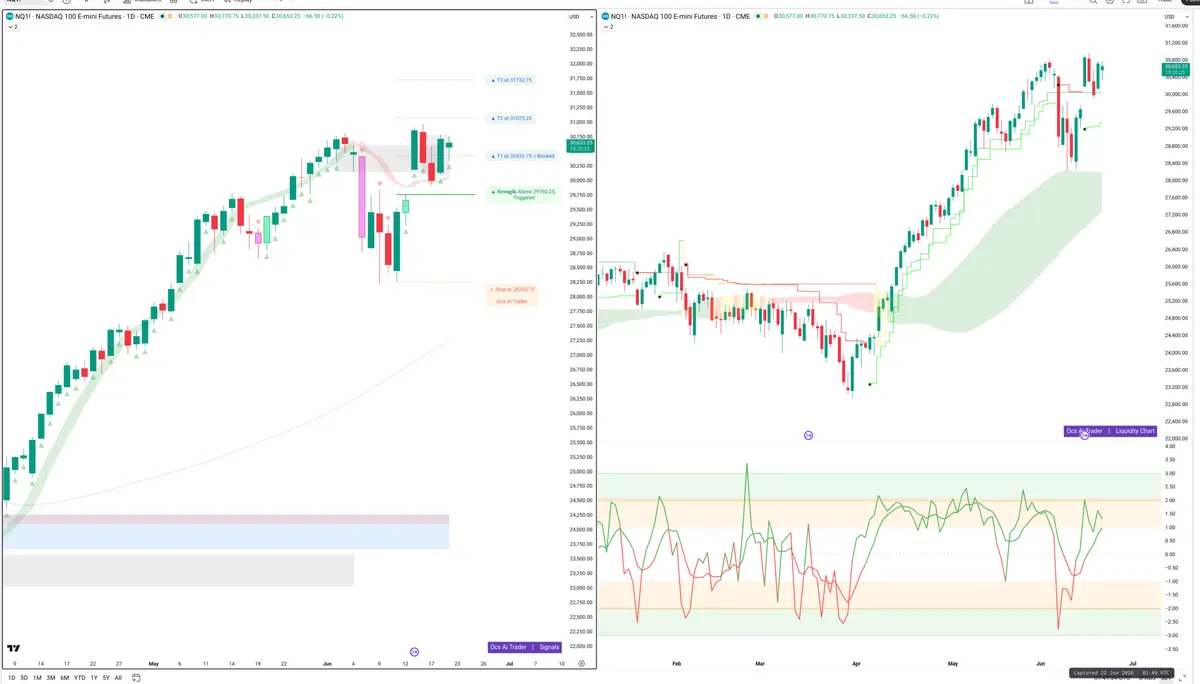The image size is (1200, 684).
Task: Select the YTD time range
Action: click(79, 678)
